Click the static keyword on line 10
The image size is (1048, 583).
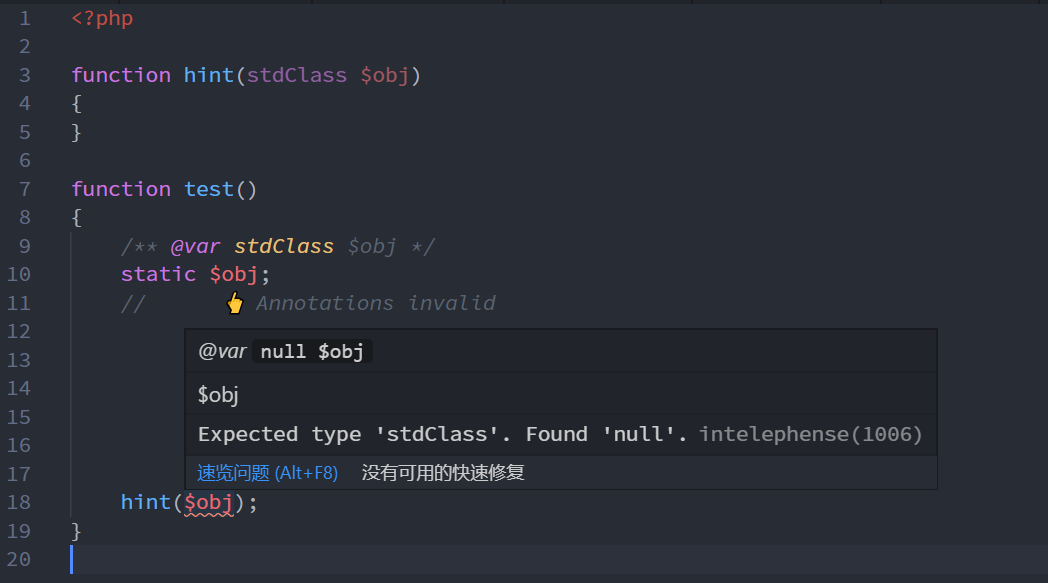click(x=158, y=273)
